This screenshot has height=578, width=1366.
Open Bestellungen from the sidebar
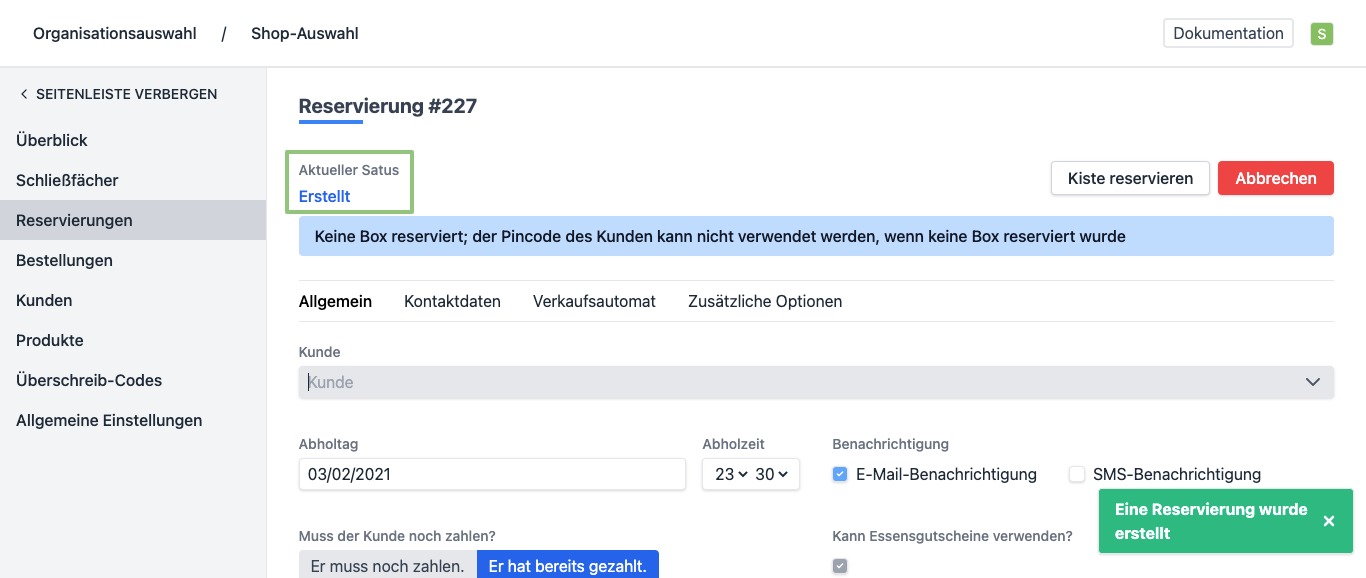64,260
